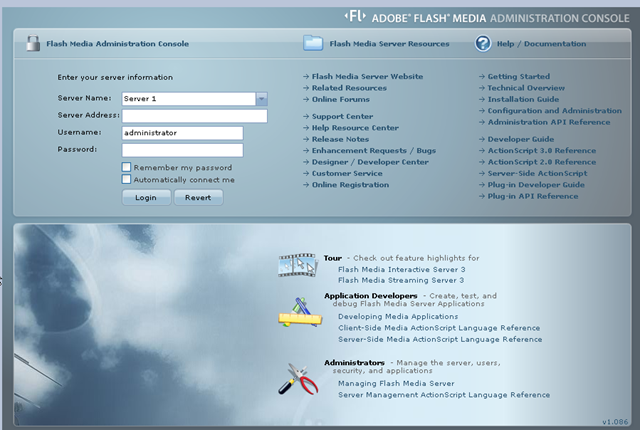Open Enhancement Requests / Bugs link
640x430 pixels.
(x=373, y=151)
